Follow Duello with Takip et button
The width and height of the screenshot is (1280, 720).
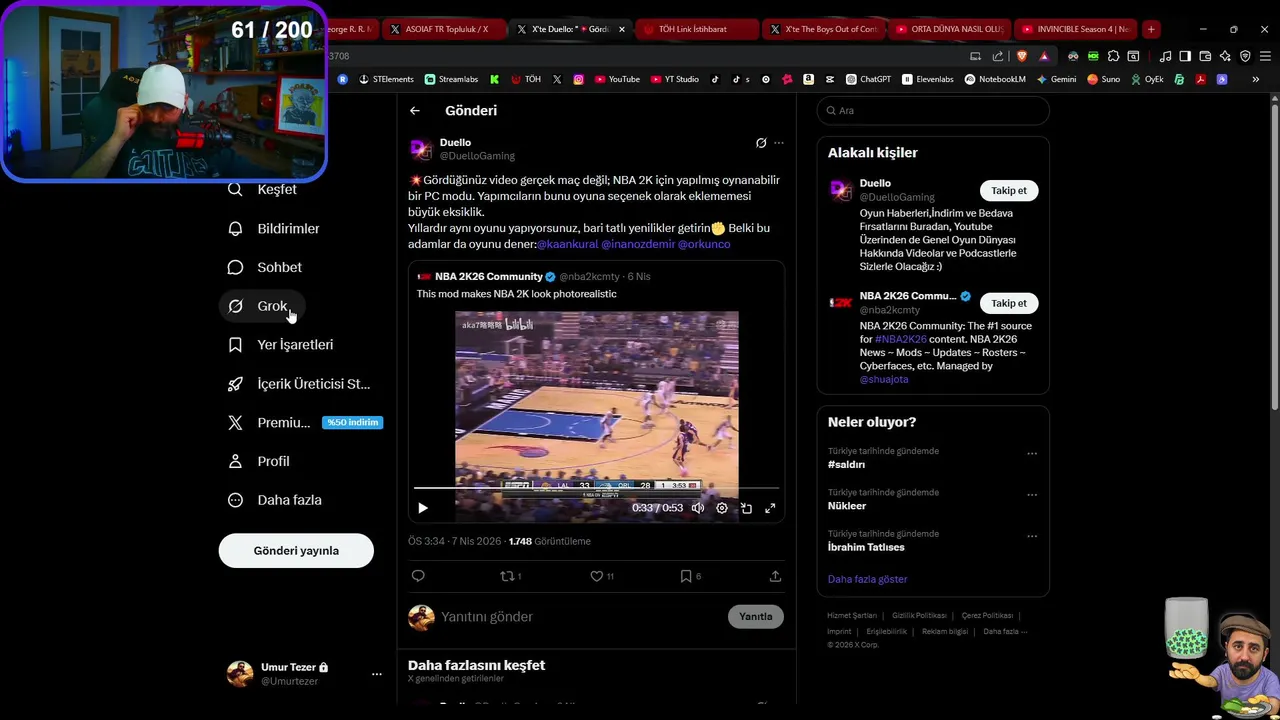pyautogui.click(x=1009, y=191)
